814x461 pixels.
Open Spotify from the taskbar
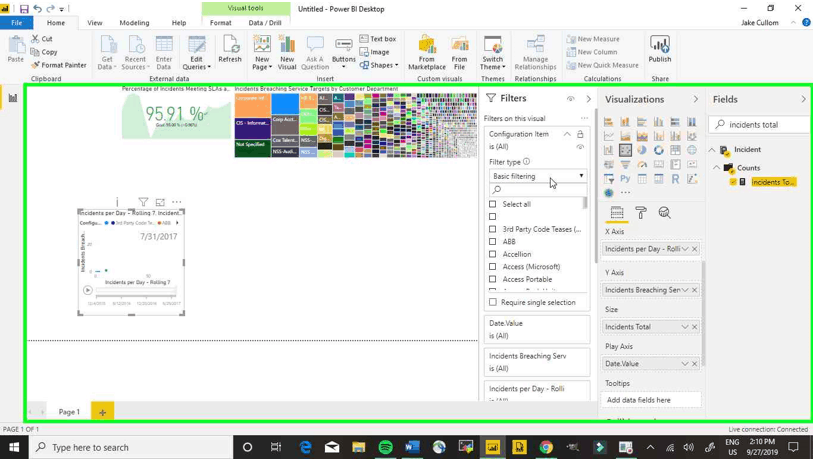point(385,447)
